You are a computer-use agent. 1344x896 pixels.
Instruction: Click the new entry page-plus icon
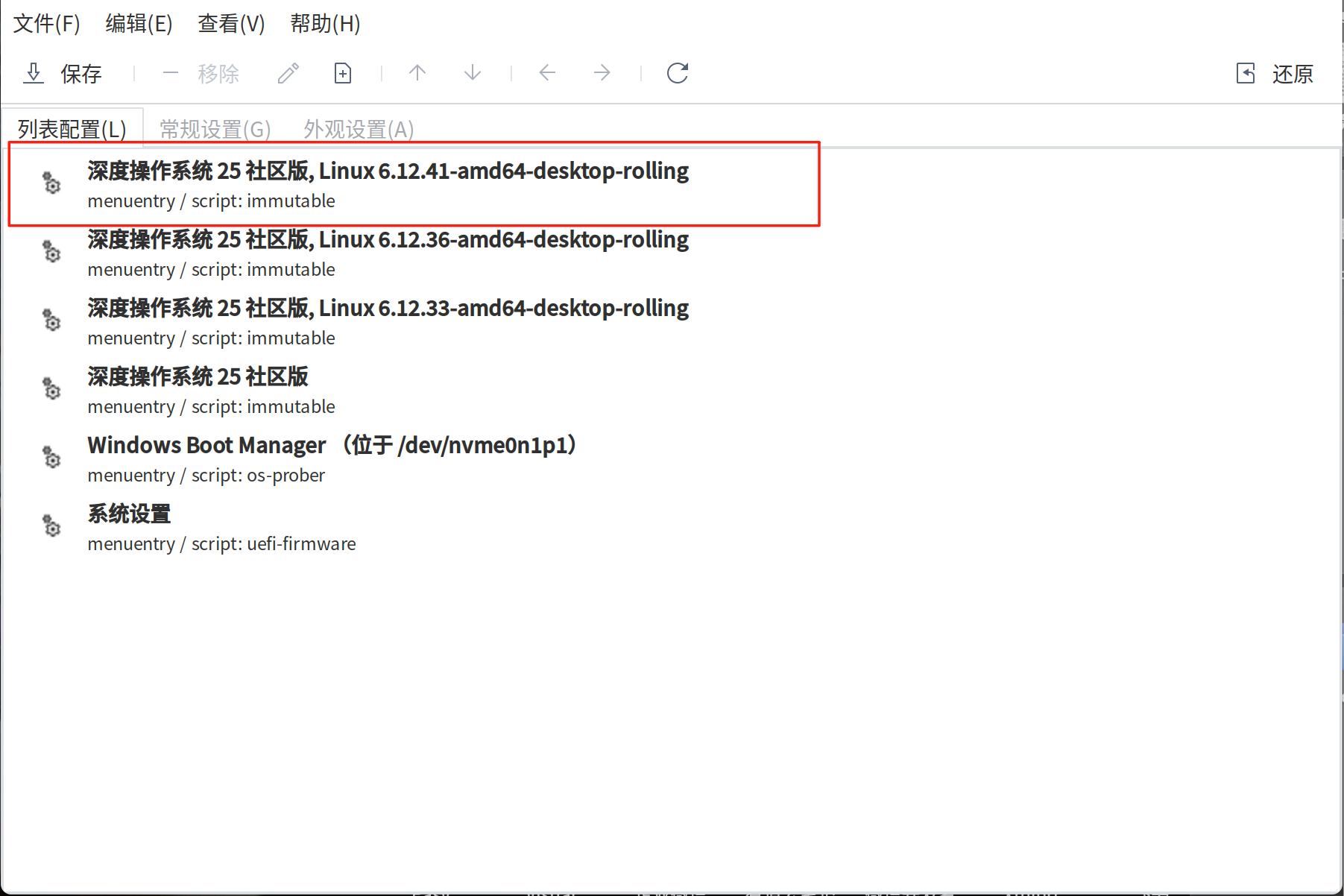tap(343, 73)
